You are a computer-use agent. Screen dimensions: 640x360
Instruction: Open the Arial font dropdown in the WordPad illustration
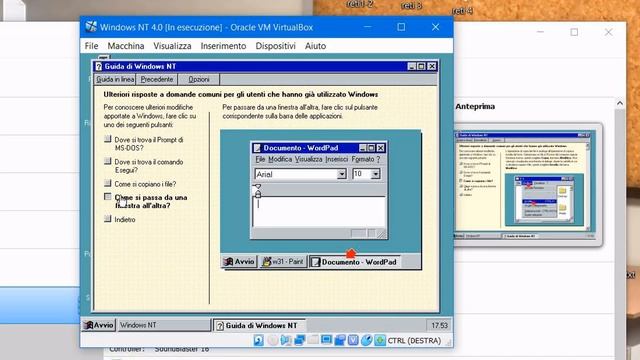coord(342,174)
